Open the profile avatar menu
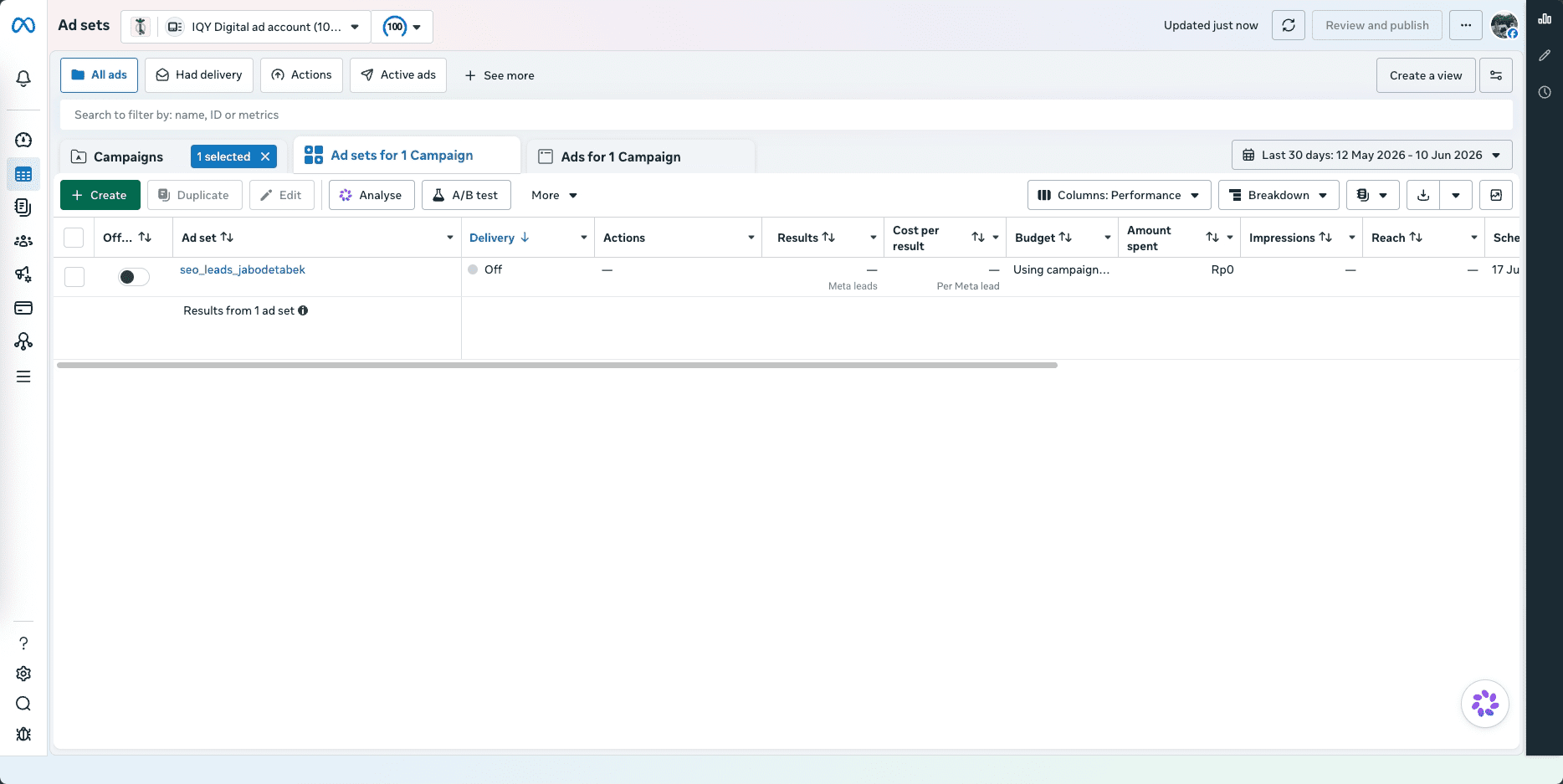Image resolution: width=1563 pixels, height=784 pixels. 1504,25
